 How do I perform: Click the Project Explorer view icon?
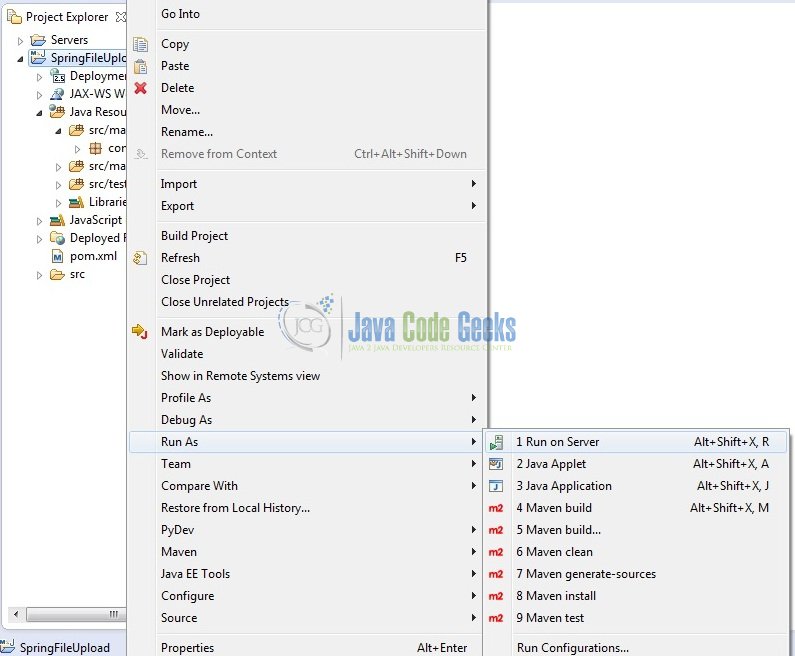coord(14,17)
